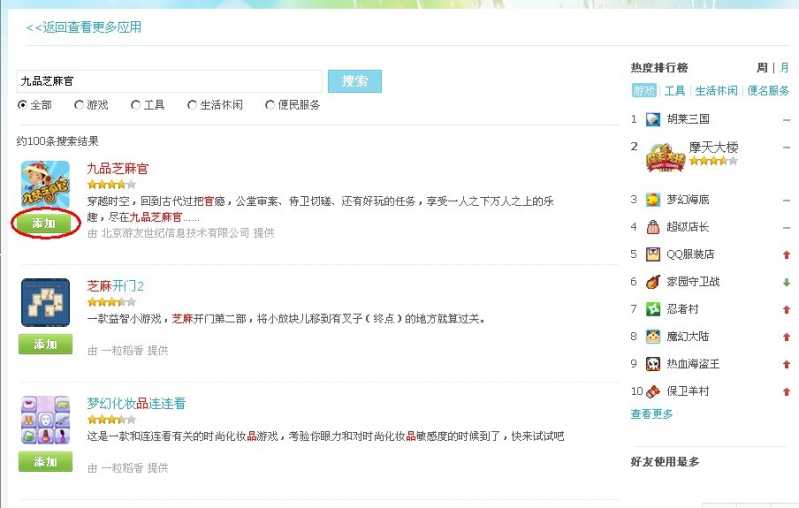This screenshot has width=799, height=508.
Task: Click the 超级店长 ranking icon
Action: click(x=653, y=227)
